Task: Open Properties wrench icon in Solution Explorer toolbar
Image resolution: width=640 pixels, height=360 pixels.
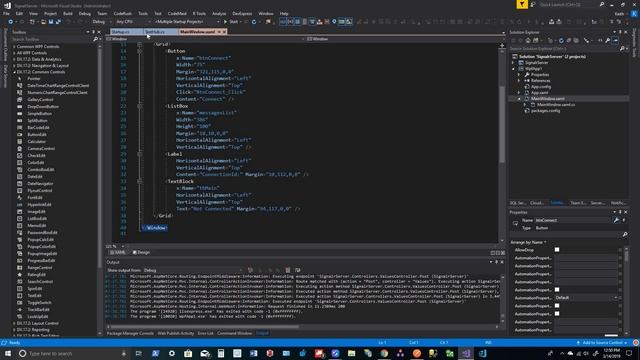Action: click(608, 40)
